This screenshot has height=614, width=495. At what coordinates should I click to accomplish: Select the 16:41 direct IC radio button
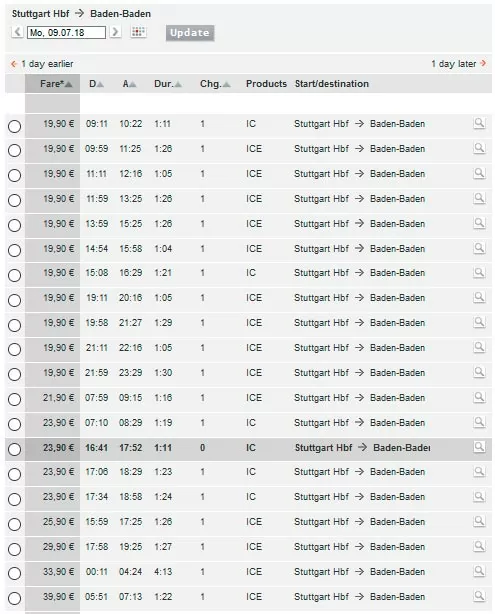click(14, 449)
